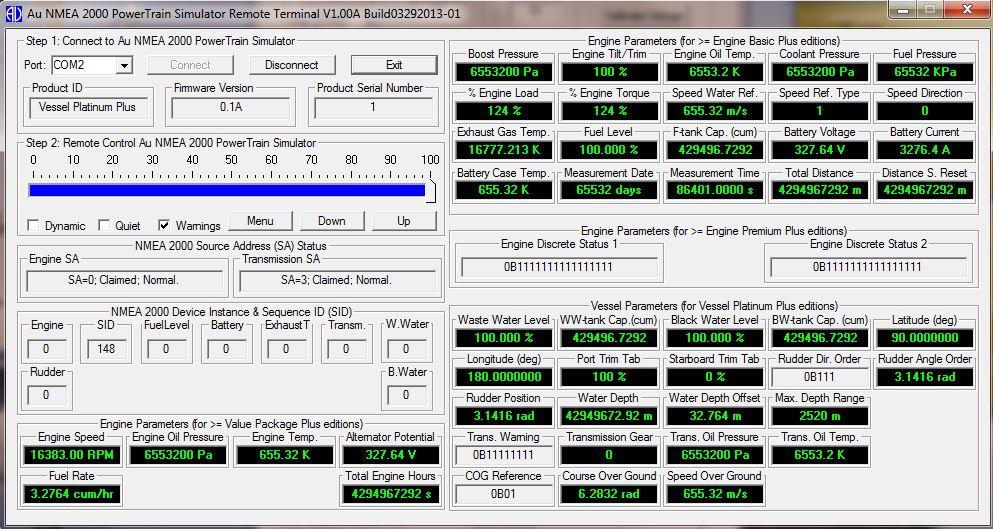Click the B.Water instance field
Viewport: 993px width, 529px height.
pyautogui.click(x=406, y=395)
